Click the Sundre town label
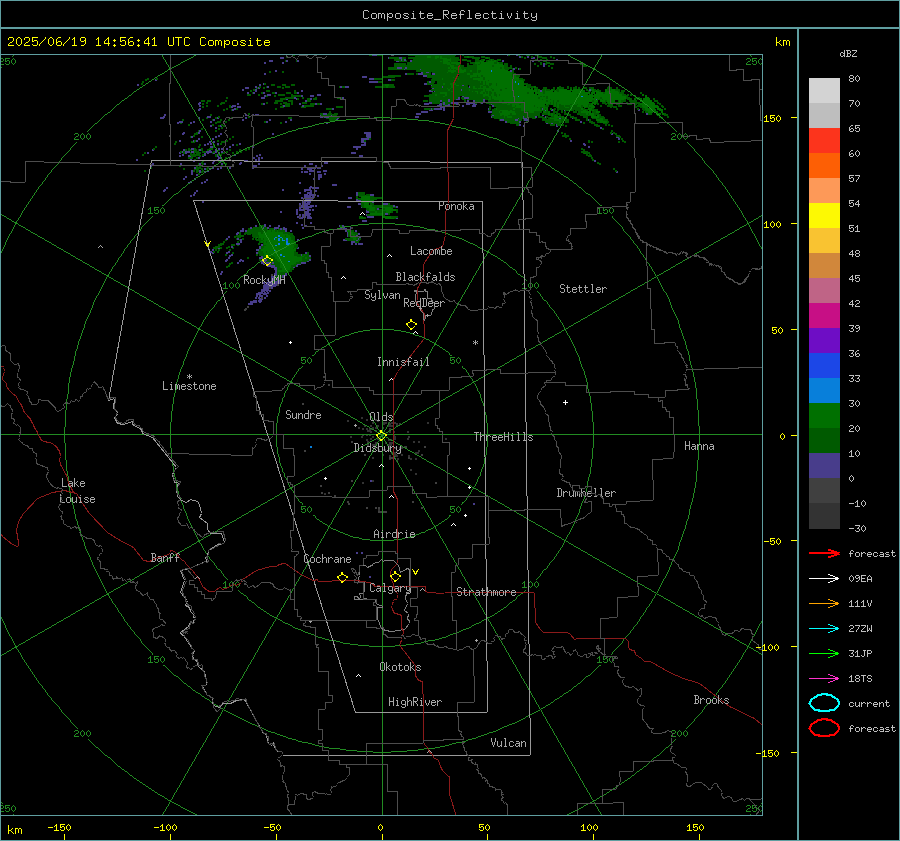The image size is (900, 841). coord(303,414)
